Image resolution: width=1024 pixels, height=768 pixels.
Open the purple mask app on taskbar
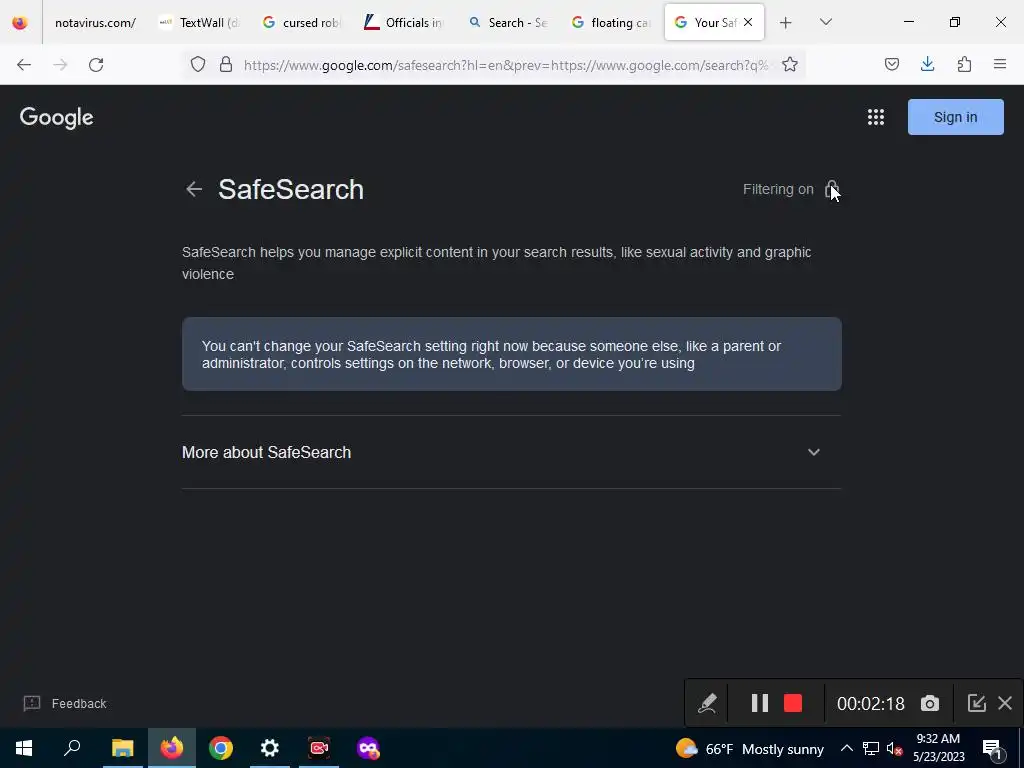click(368, 748)
